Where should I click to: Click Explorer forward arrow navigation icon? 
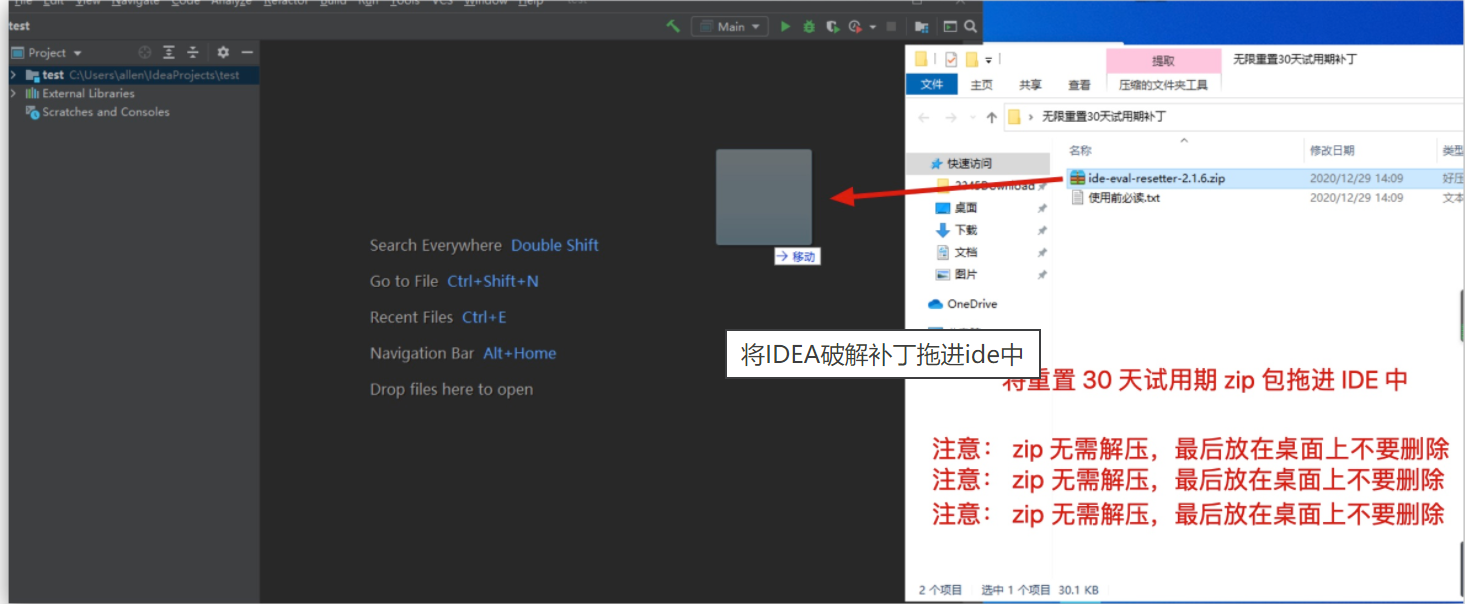(951, 117)
